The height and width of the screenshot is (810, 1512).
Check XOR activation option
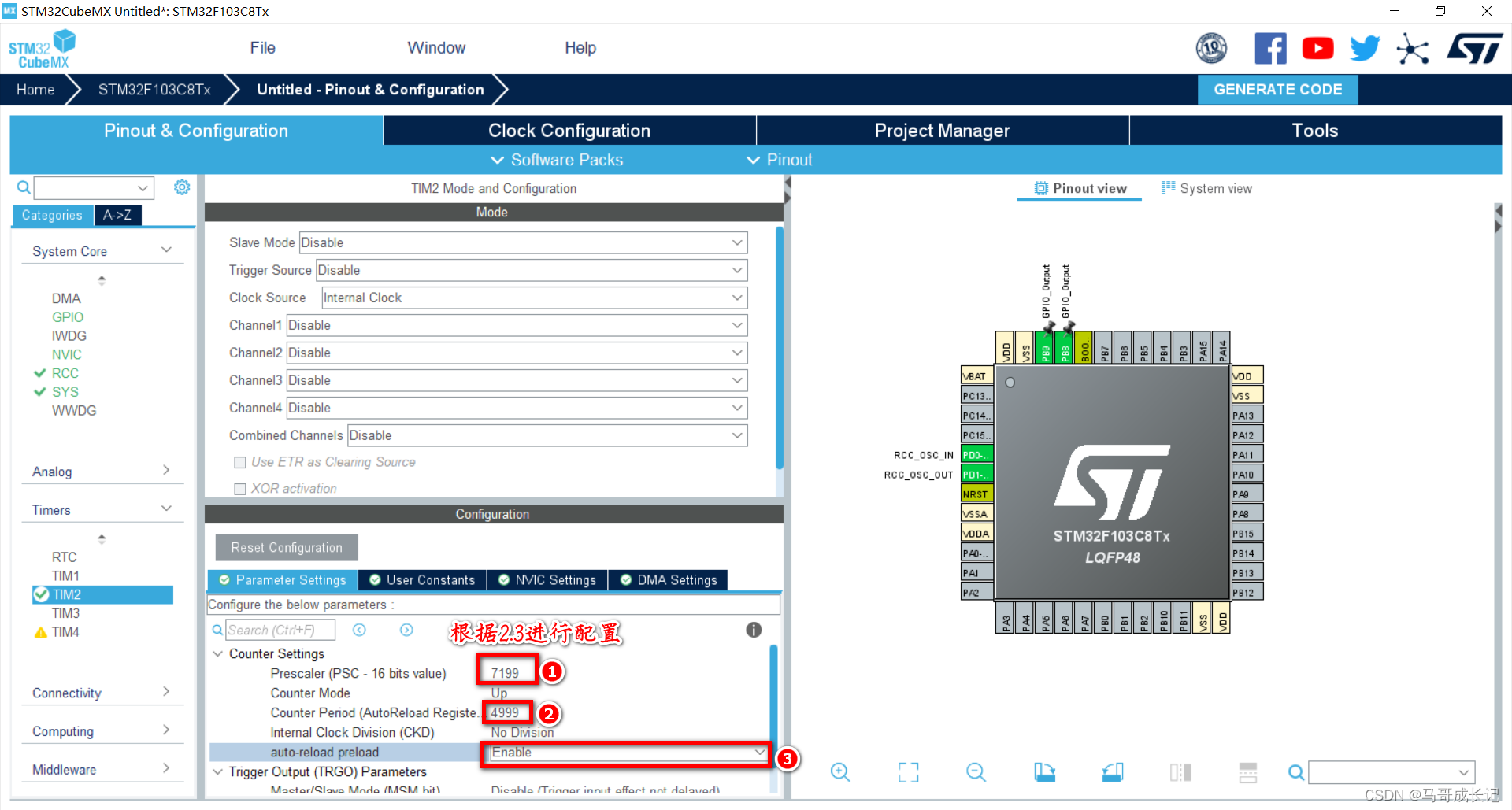[240, 489]
